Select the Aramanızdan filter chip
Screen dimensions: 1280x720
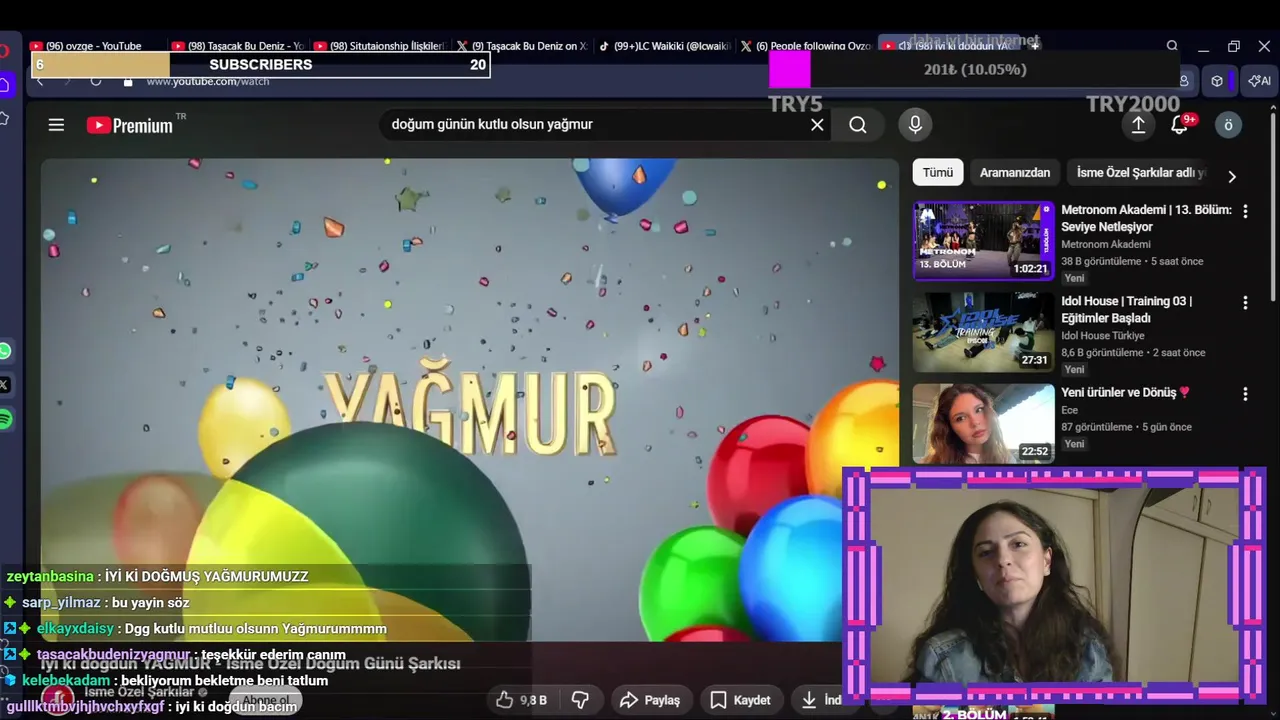coord(1015,172)
